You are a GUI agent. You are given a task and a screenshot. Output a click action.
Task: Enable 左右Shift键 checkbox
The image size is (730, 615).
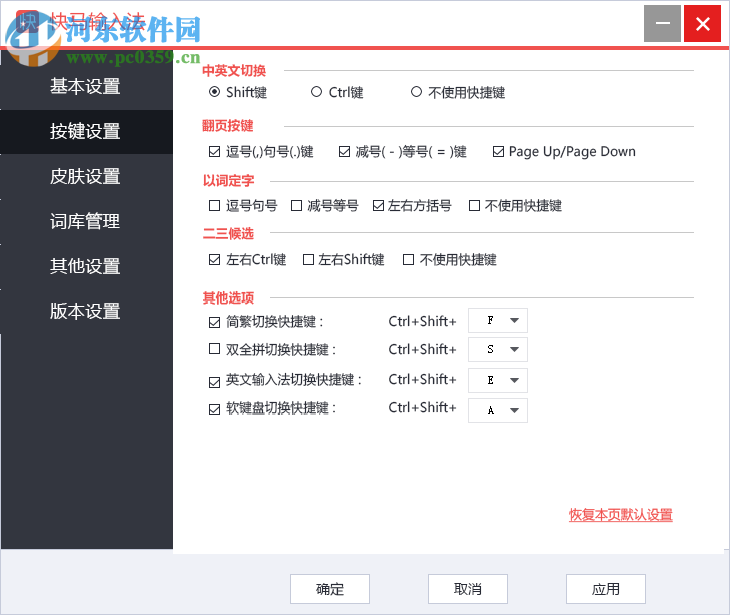coord(308,260)
